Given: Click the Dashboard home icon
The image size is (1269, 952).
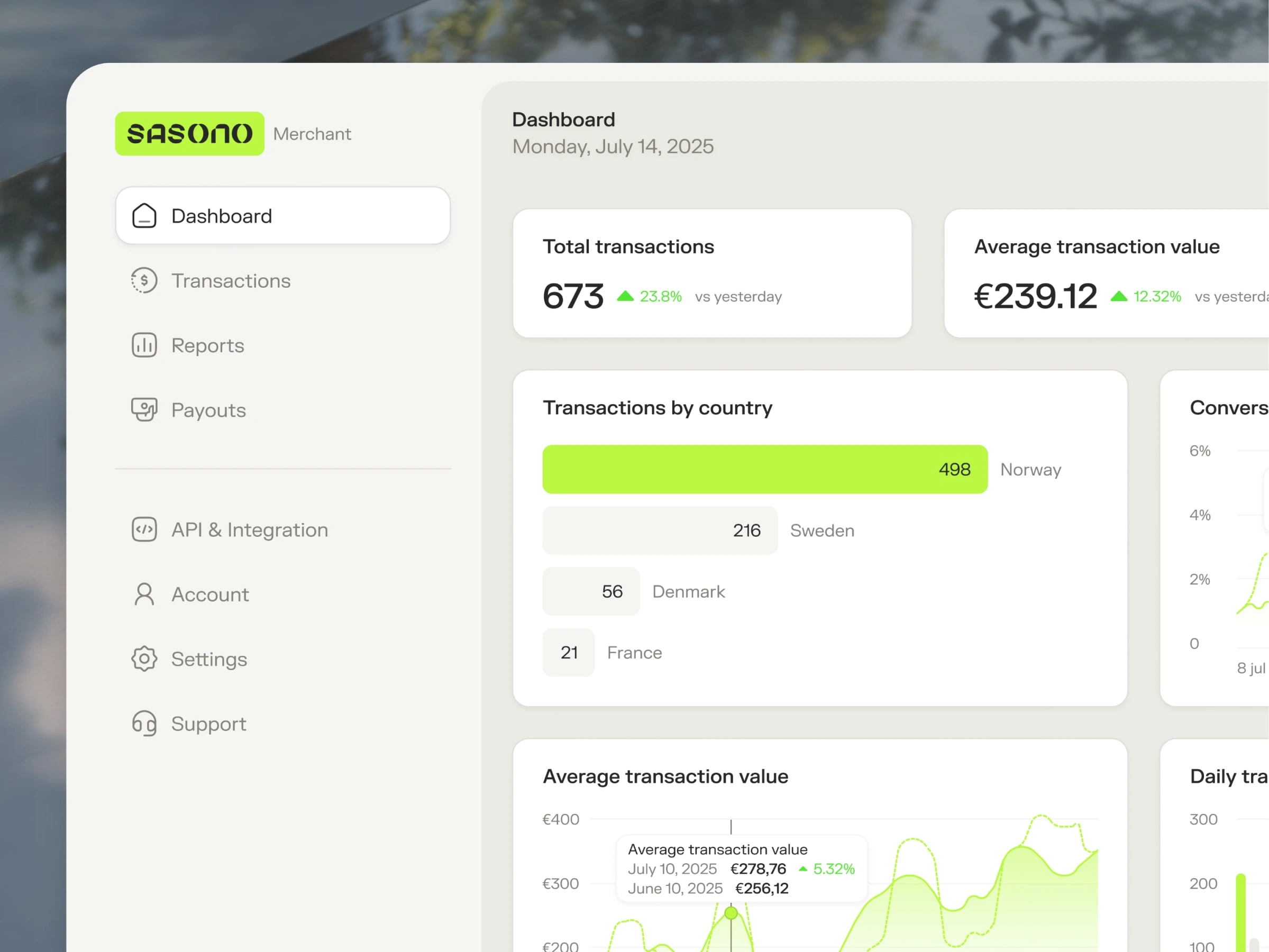Looking at the screenshot, I should tap(144, 216).
